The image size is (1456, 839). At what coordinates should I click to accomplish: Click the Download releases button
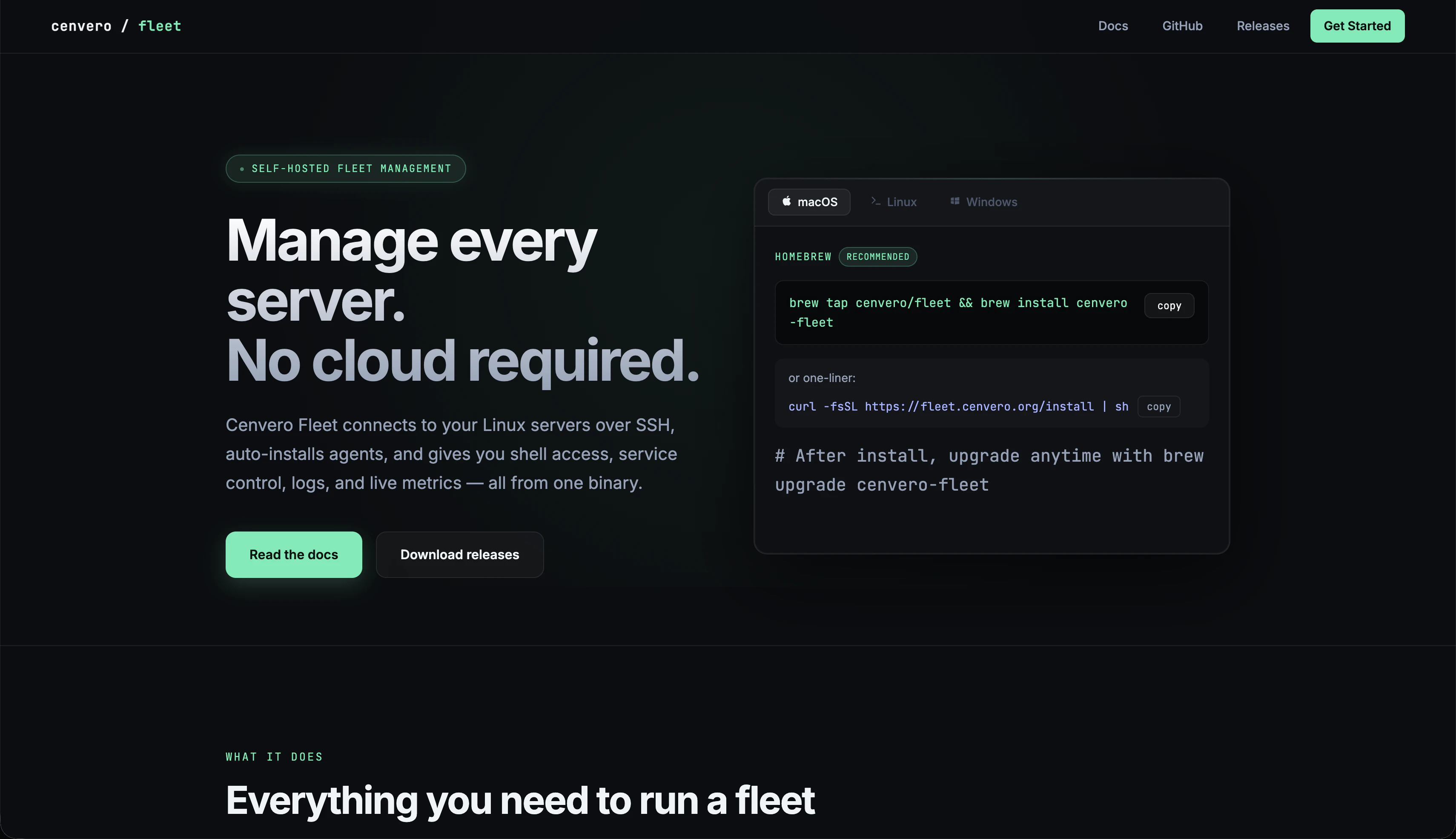point(459,555)
